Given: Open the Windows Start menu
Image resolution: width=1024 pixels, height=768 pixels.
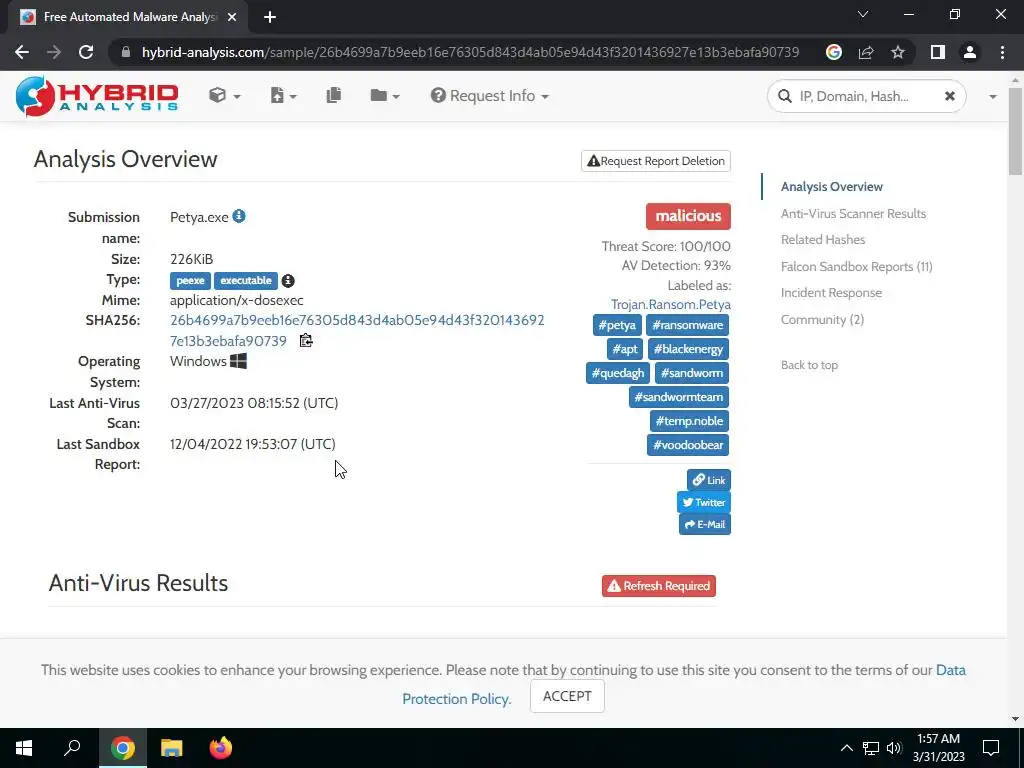Looking at the screenshot, I should [x=24, y=748].
